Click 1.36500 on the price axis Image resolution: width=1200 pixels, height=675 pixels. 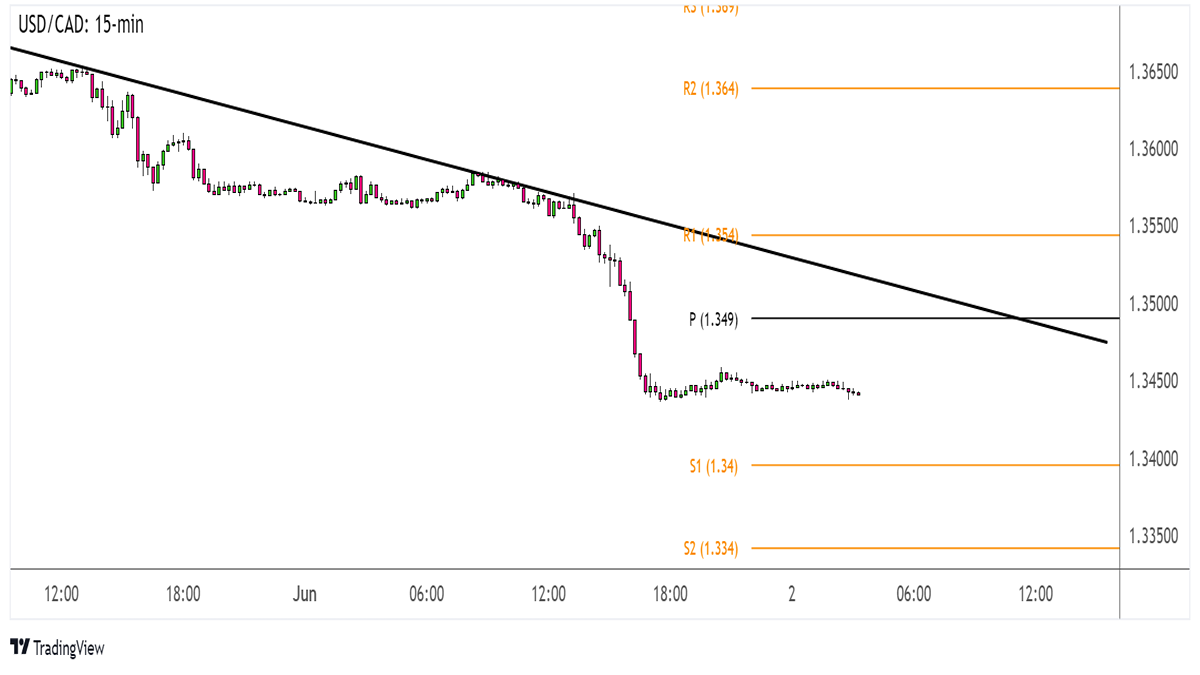click(x=1158, y=72)
